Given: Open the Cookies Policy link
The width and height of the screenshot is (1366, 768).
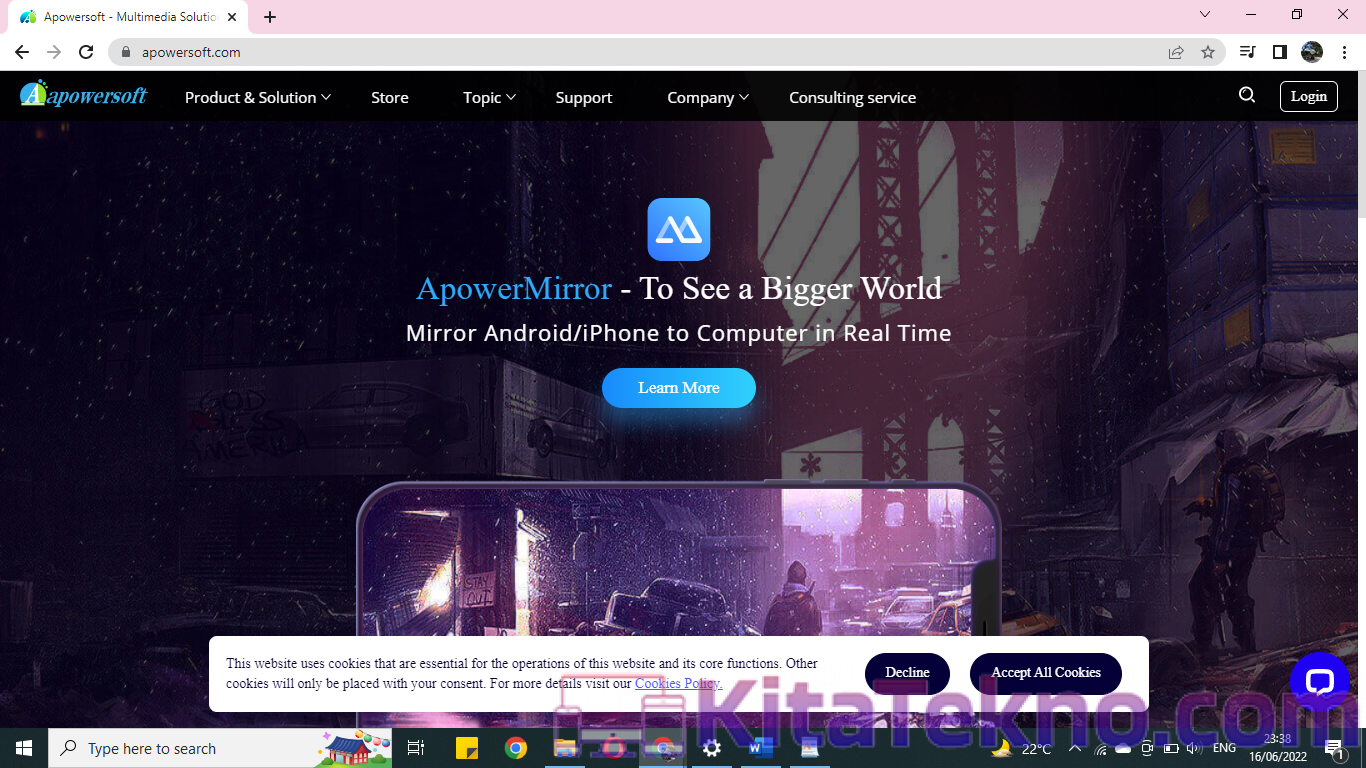Looking at the screenshot, I should coord(678,684).
